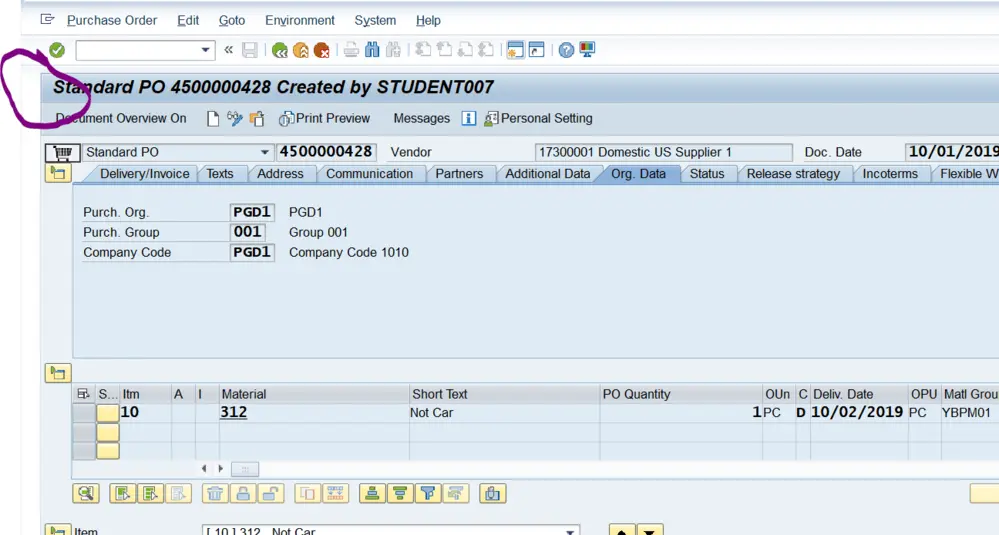Image resolution: width=999 pixels, height=535 pixels.
Task: Click the yellow status cell of item 10
Action: coord(108,413)
